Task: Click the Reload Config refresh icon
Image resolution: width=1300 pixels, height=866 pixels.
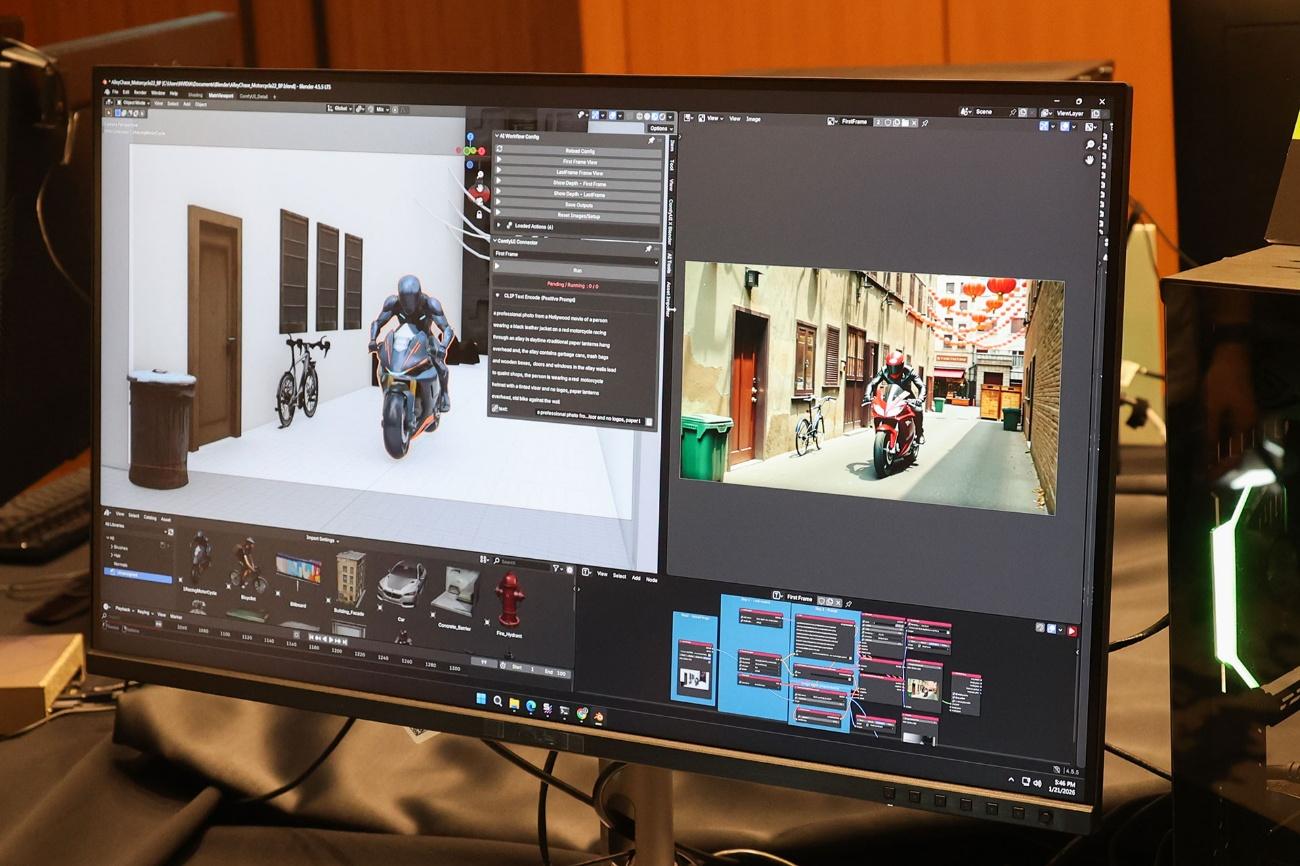Action: 500,150
